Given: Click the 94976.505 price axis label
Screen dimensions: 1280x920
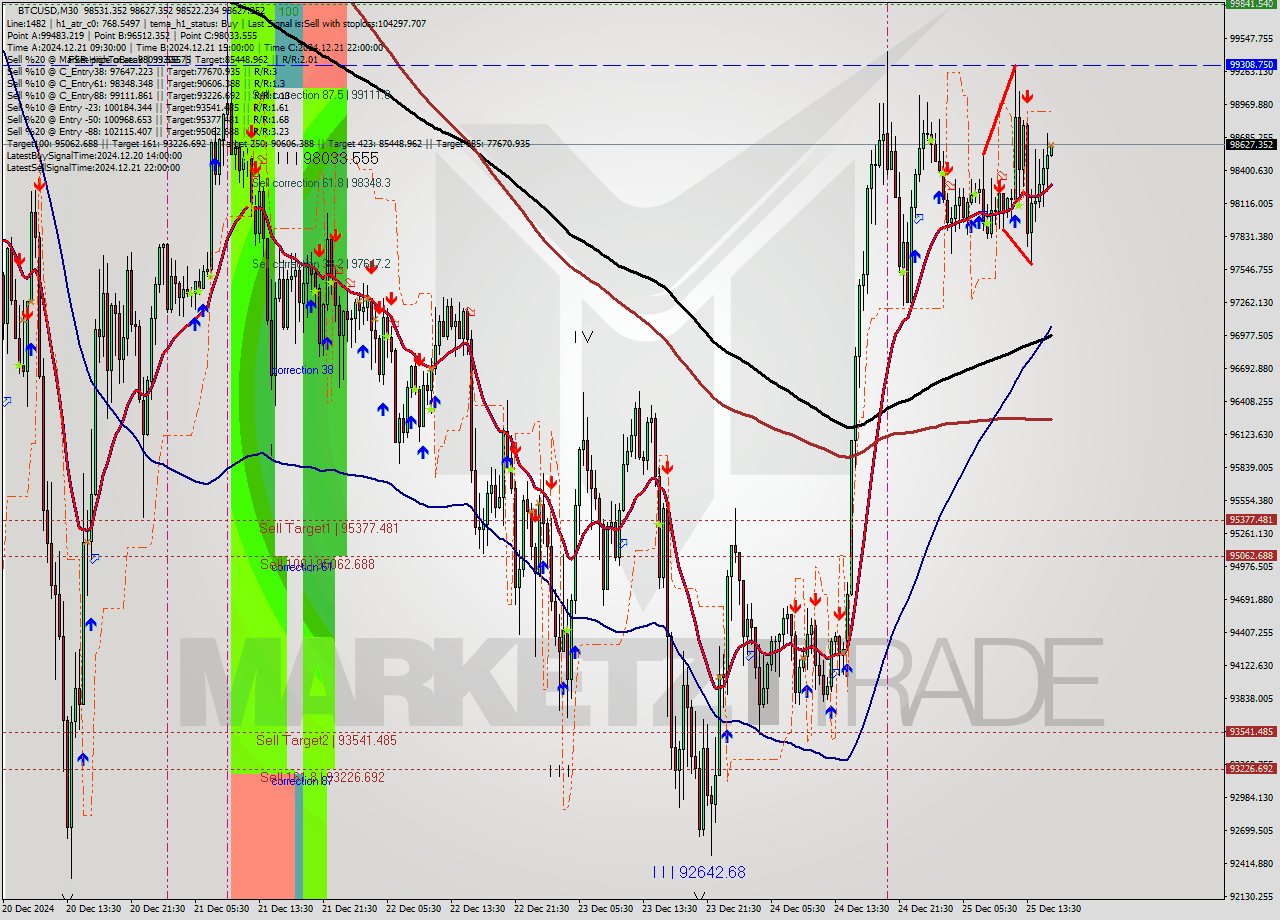Looking at the screenshot, I should (x=1251, y=566).
